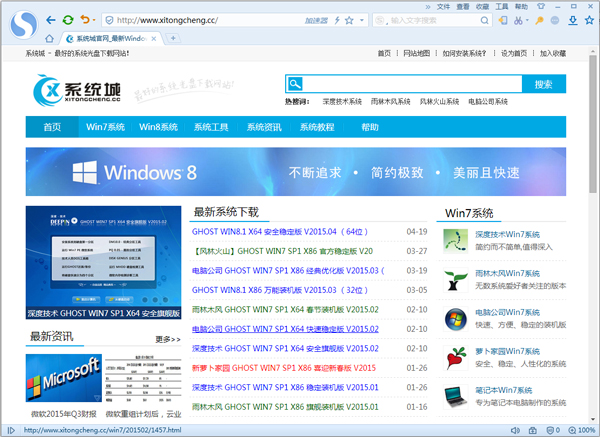This screenshot has height=437, width=600.
Task: Click the 深度技术Win7系统 icon
Action: coord(455,241)
